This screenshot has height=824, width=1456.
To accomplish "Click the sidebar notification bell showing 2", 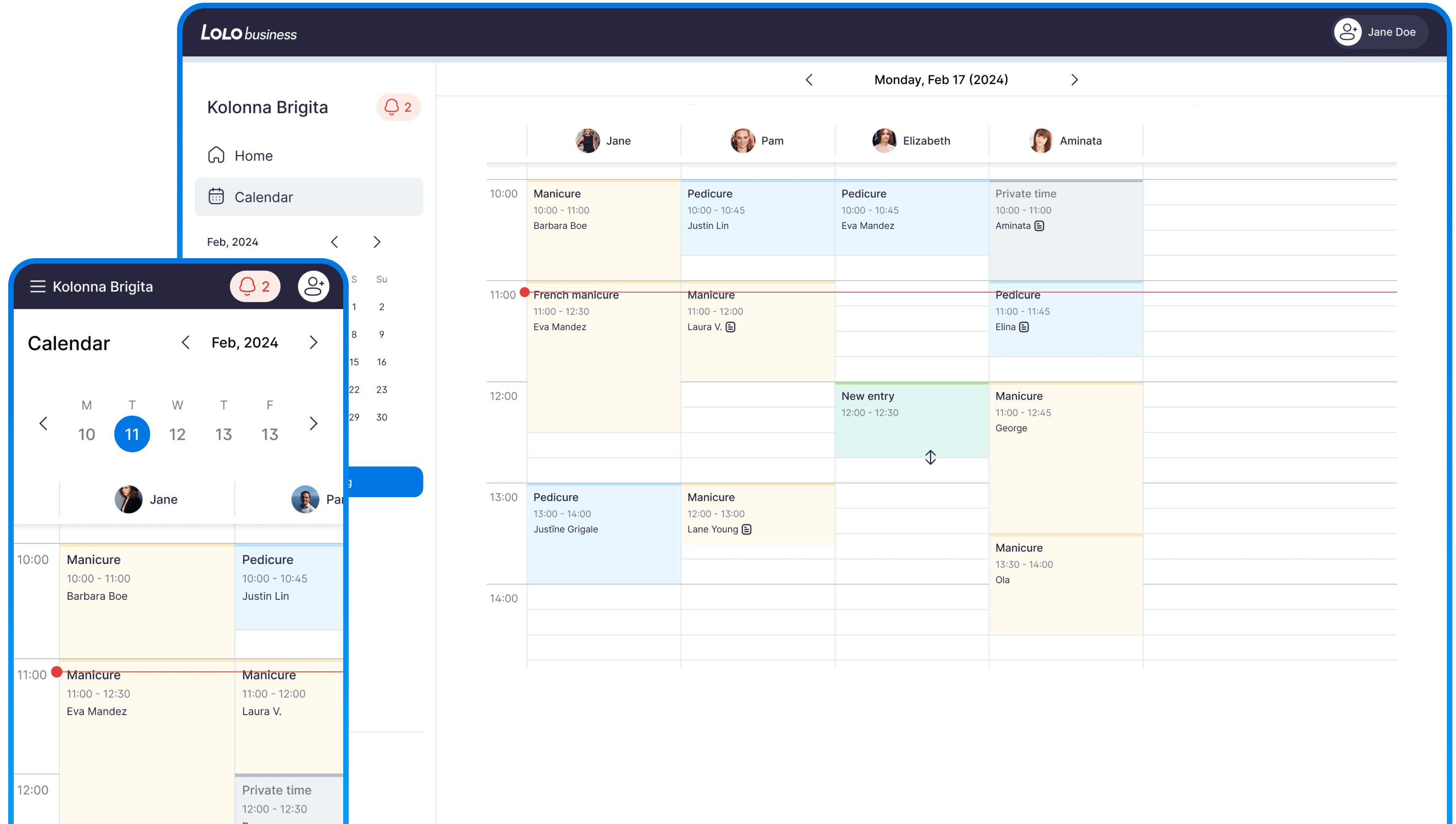I will click(x=398, y=107).
